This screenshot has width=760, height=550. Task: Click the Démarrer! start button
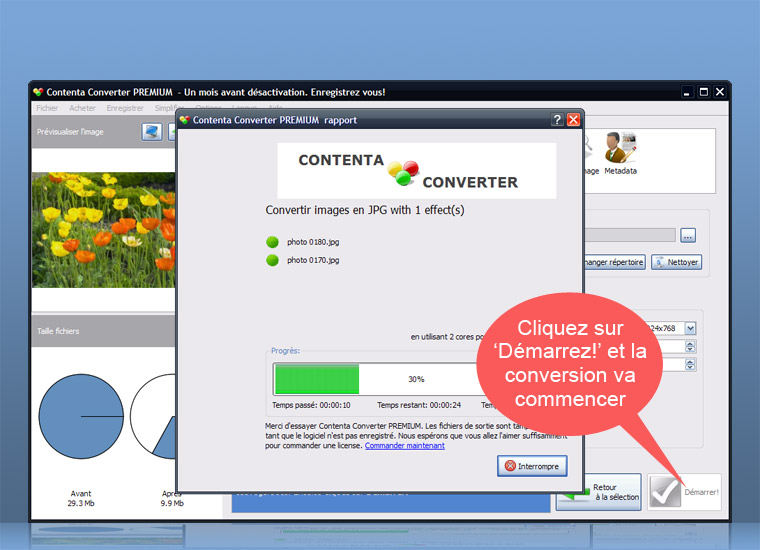tap(684, 492)
